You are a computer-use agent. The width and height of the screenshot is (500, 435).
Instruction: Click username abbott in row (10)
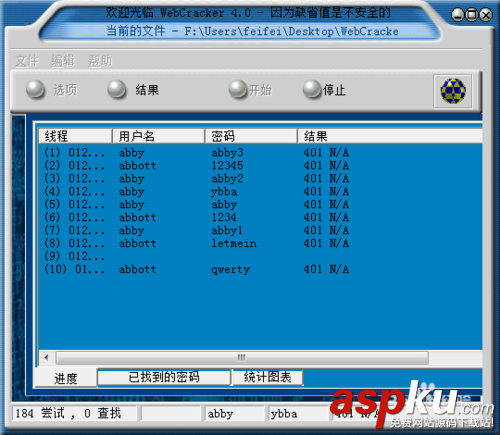click(x=137, y=269)
